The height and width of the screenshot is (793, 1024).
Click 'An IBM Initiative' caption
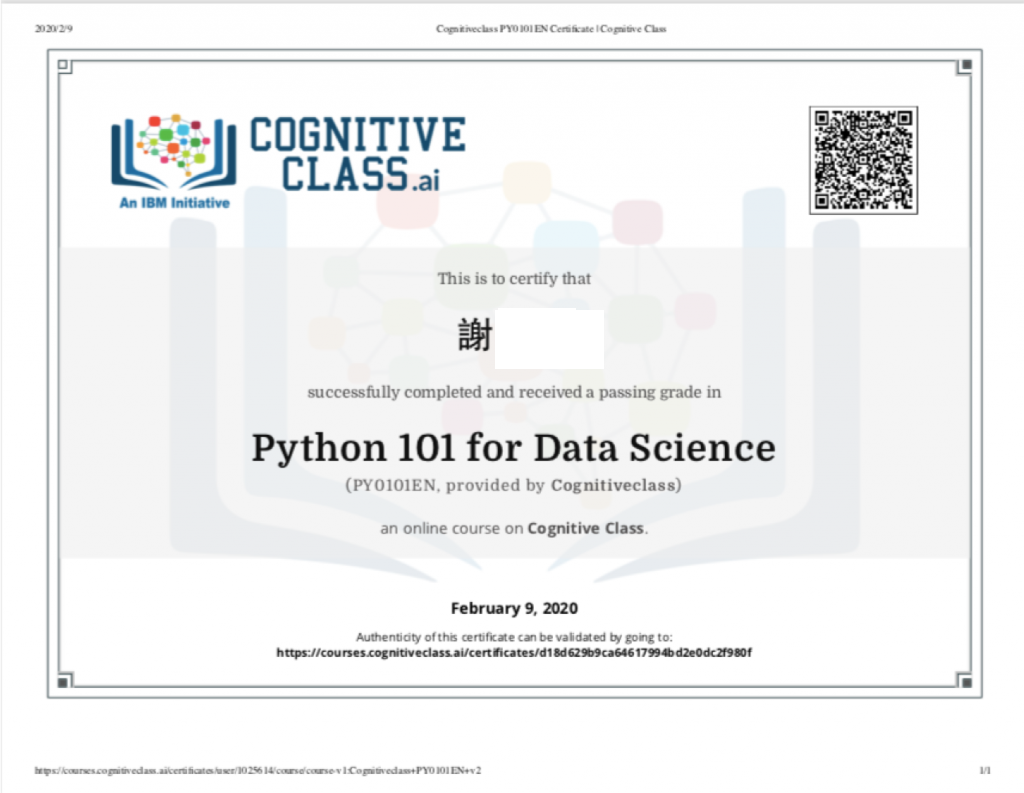coord(174,203)
